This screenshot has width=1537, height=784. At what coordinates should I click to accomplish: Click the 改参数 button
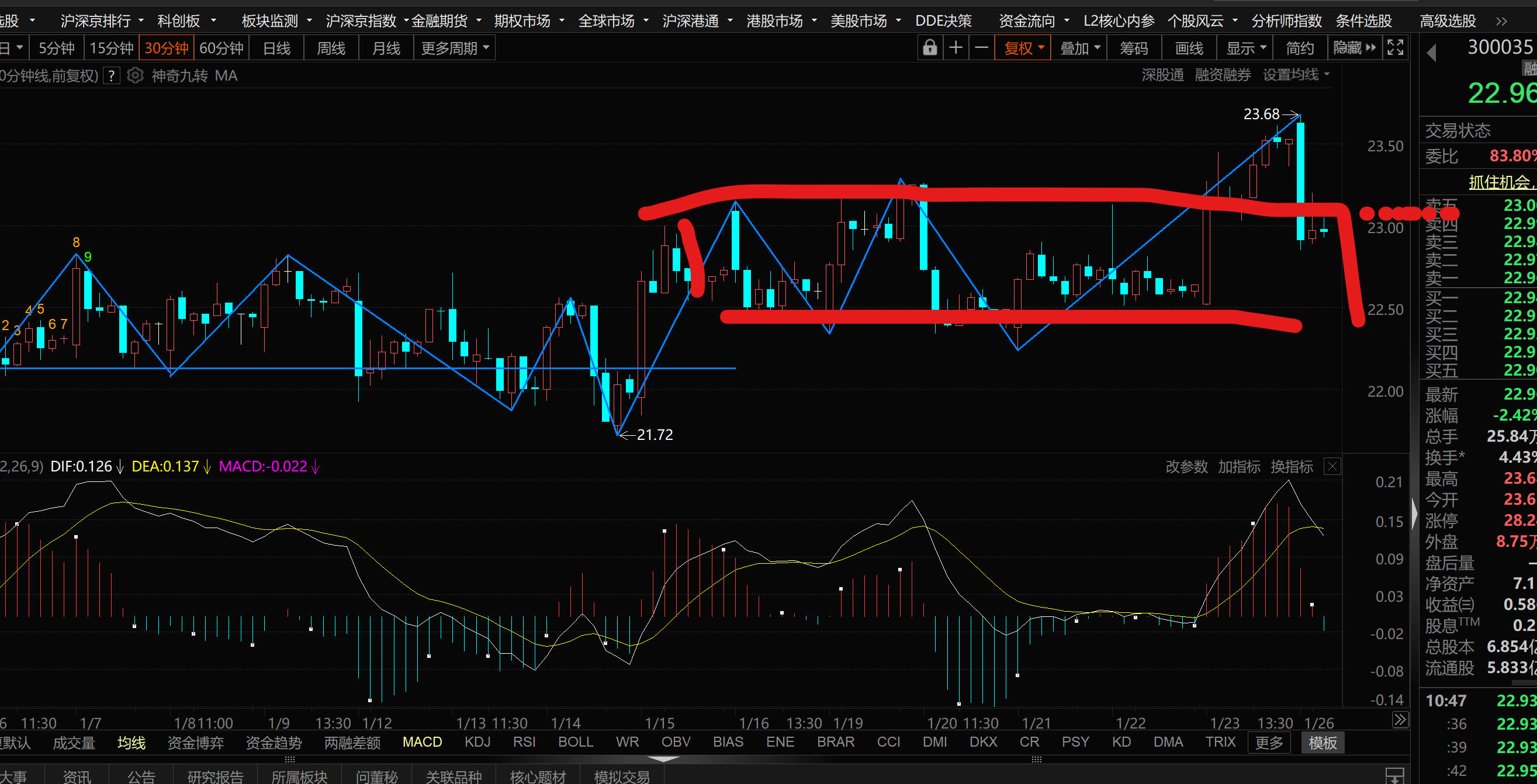[x=1186, y=467]
